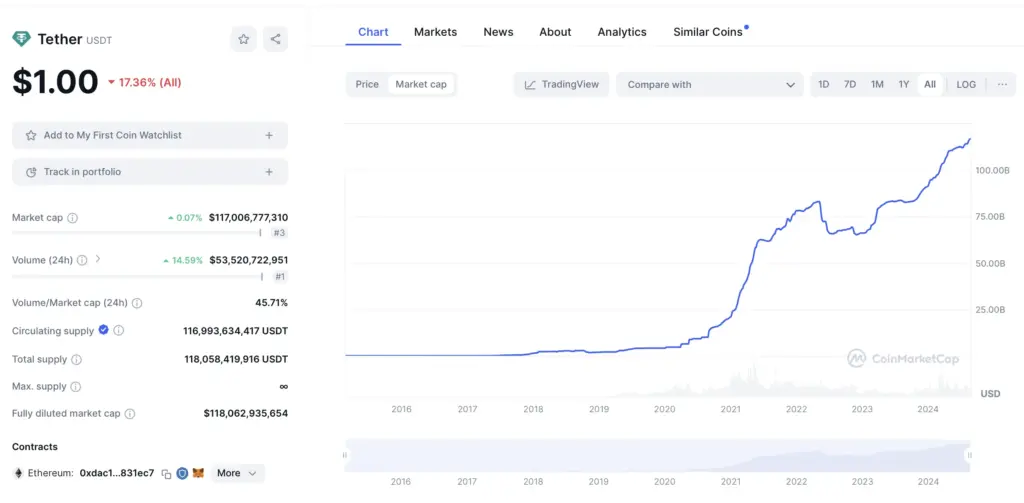This screenshot has height=503, width=1024.
Task: Click the 0xdac1...831ec7 contract address
Action: pos(117,473)
